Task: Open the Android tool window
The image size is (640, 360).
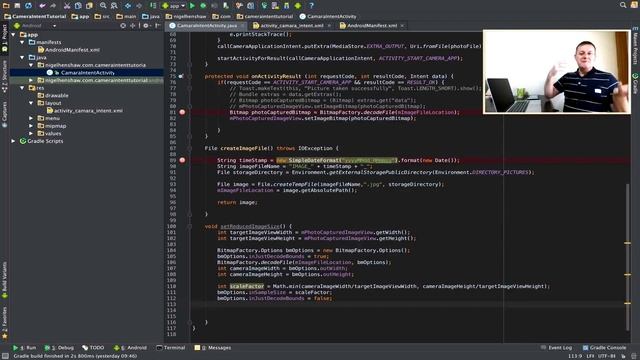Action: 130,348
